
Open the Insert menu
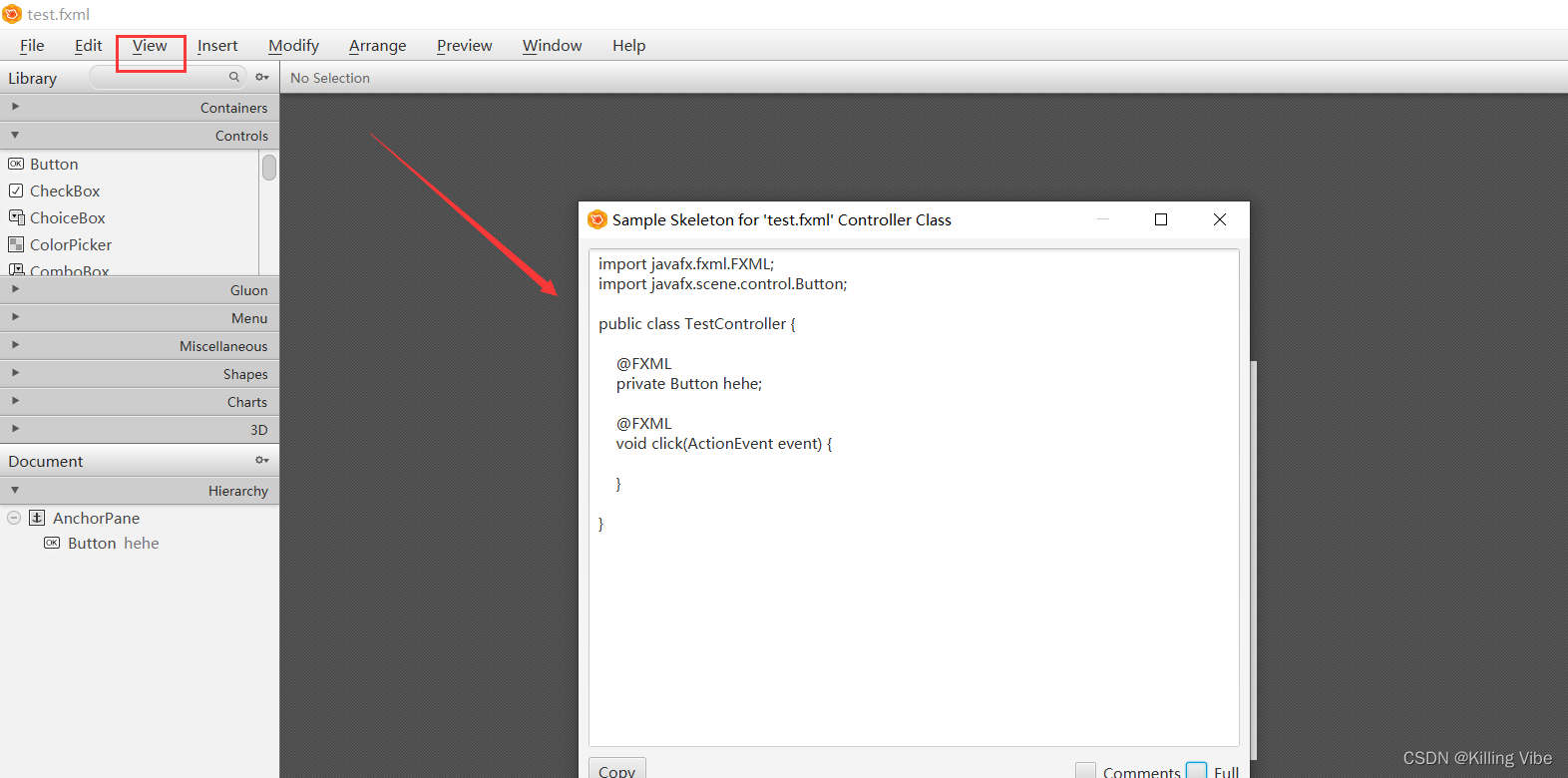tap(217, 45)
